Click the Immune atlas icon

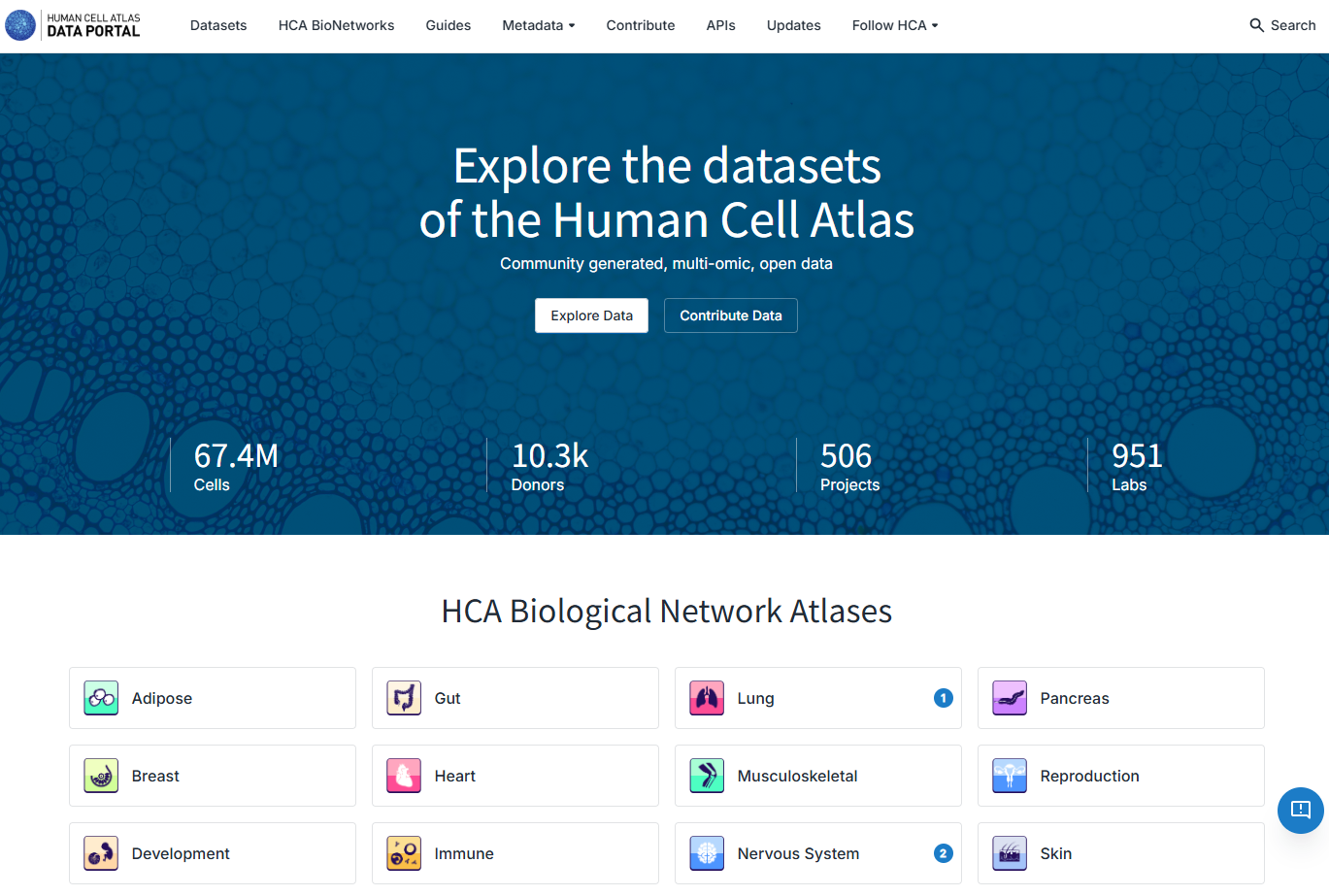[x=404, y=853]
